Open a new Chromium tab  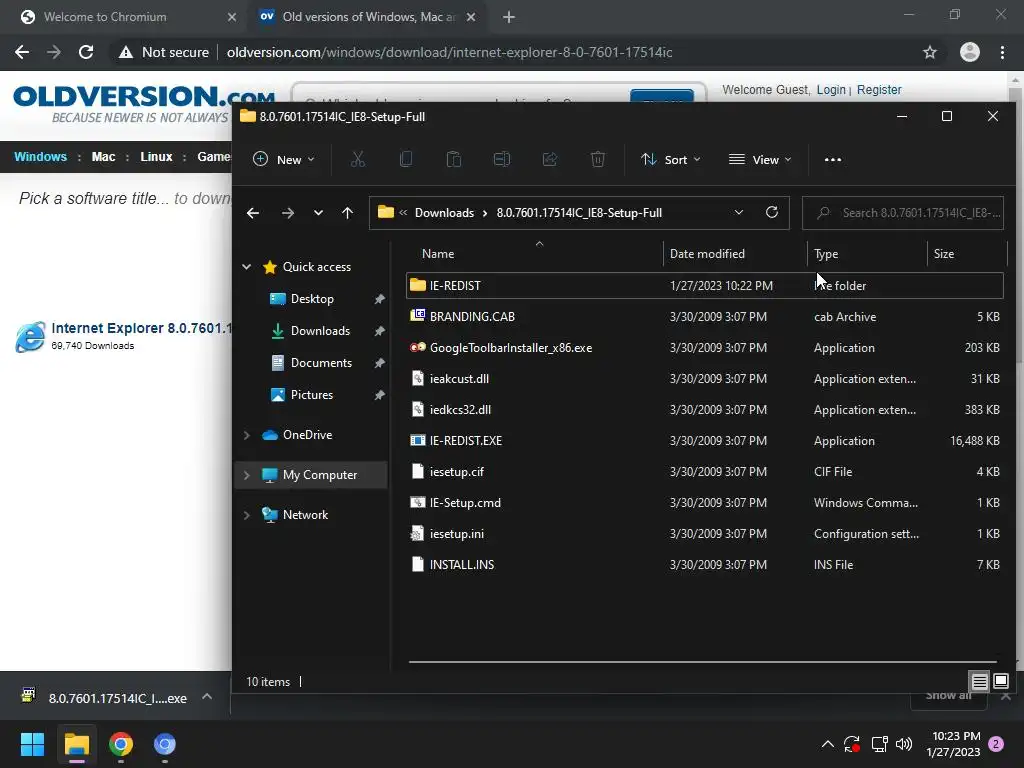point(509,17)
